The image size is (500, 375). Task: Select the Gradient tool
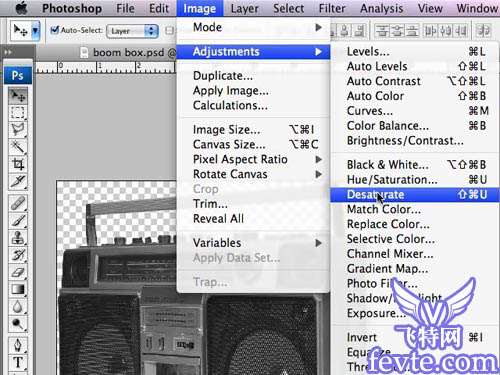(x=18, y=289)
